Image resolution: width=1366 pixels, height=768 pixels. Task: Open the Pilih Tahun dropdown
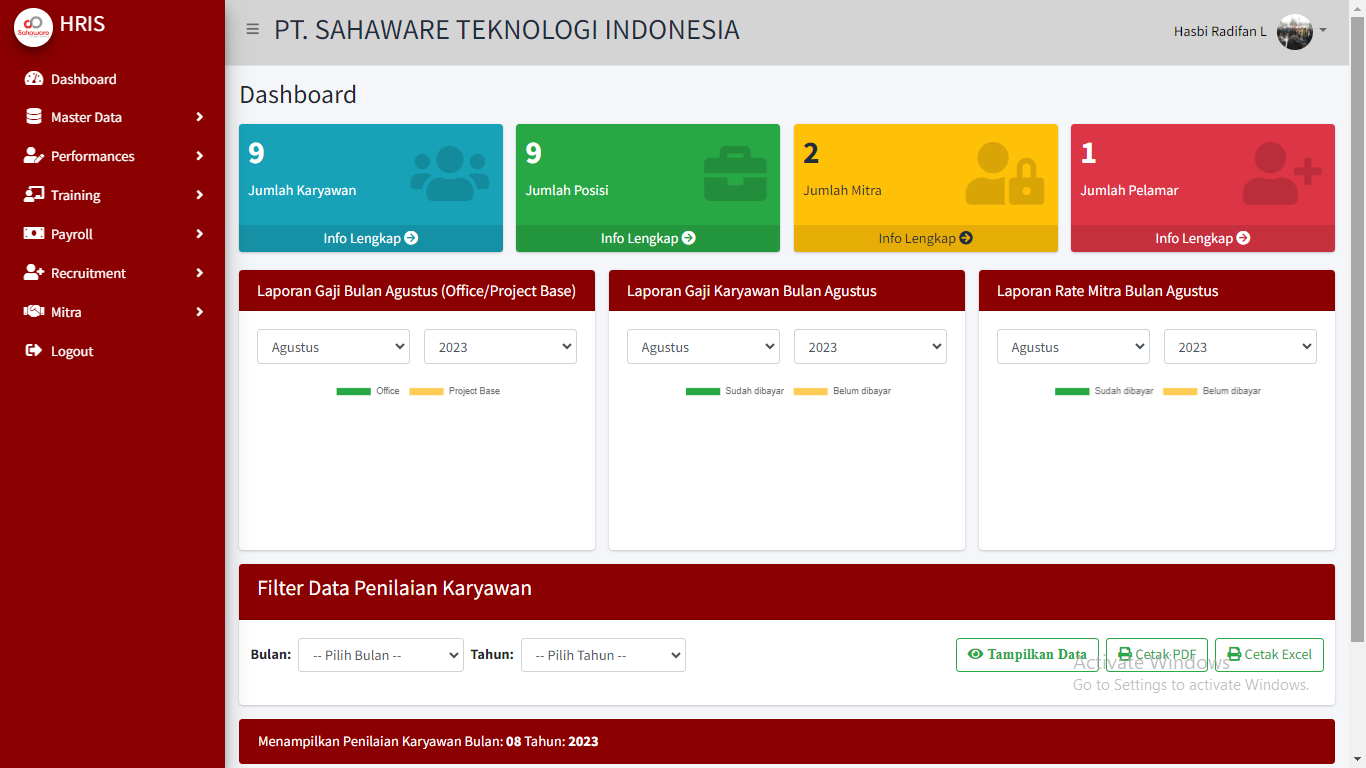tap(603, 655)
